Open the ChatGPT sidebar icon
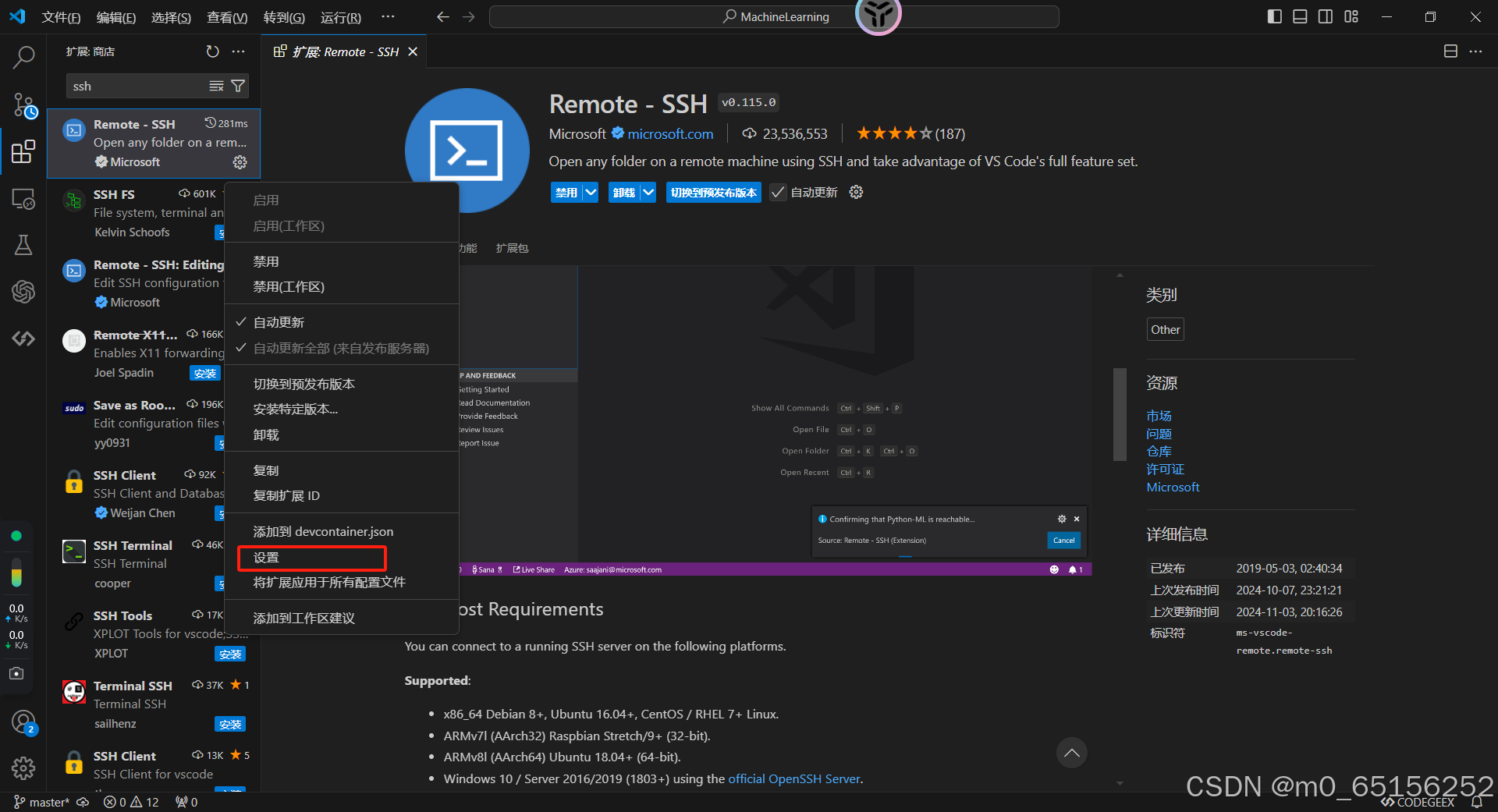1498x812 pixels. (23, 292)
